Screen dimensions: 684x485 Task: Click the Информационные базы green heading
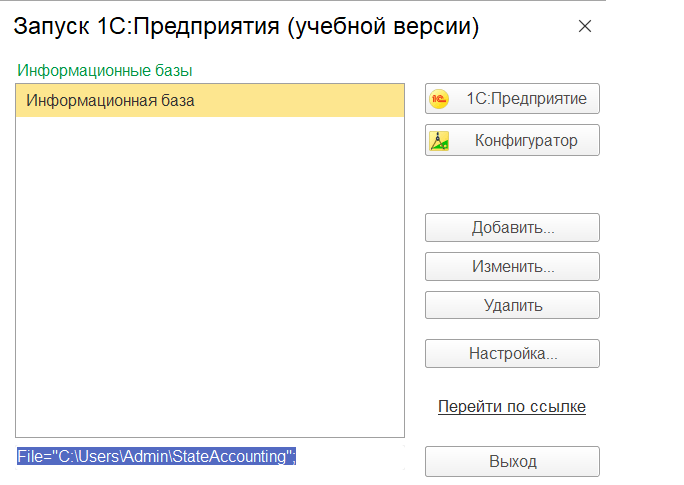point(104,71)
